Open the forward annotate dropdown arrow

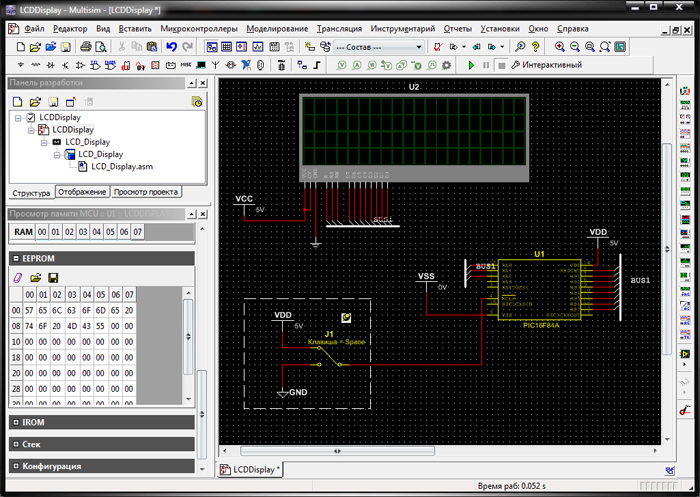(x=502, y=46)
